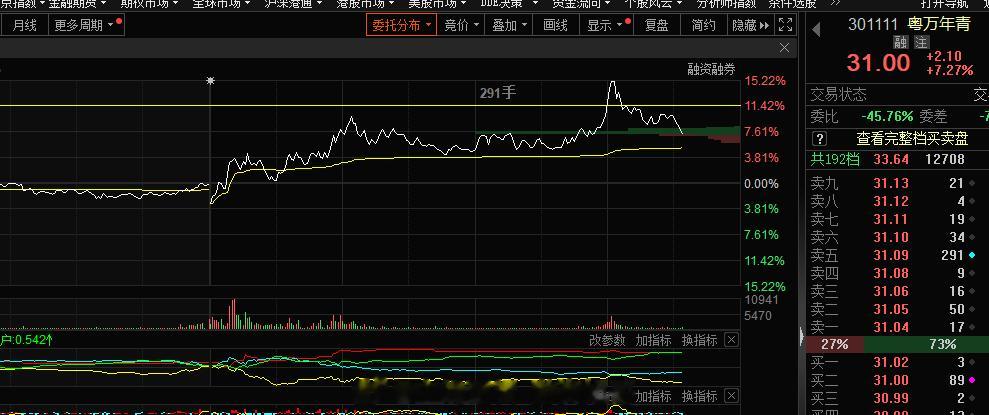Click the 27% sell ratio bar
The width and height of the screenshot is (989, 415).
click(x=834, y=345)
